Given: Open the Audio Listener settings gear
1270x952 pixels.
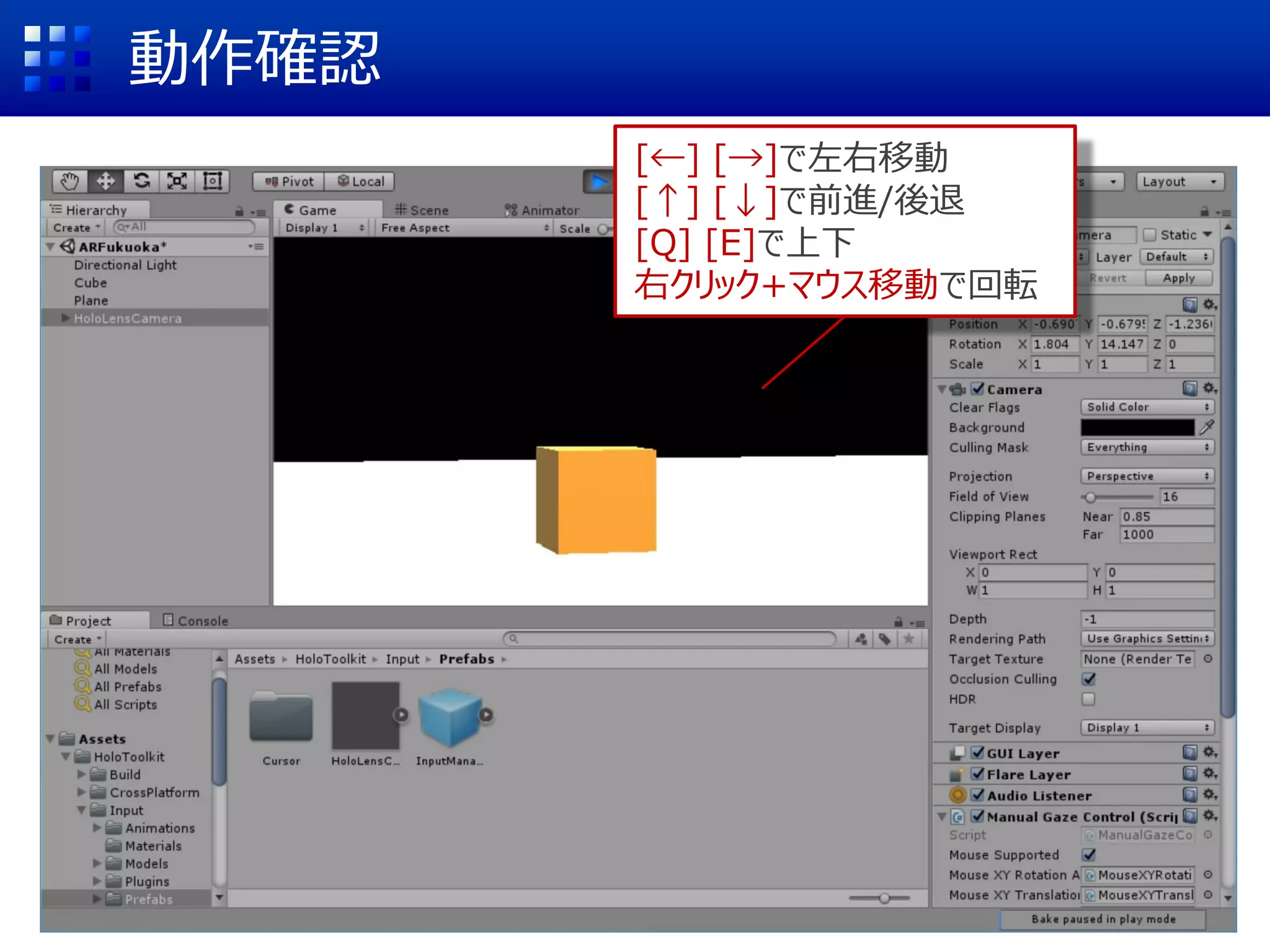Looking at the screenshot, I should click(1210, 795).
